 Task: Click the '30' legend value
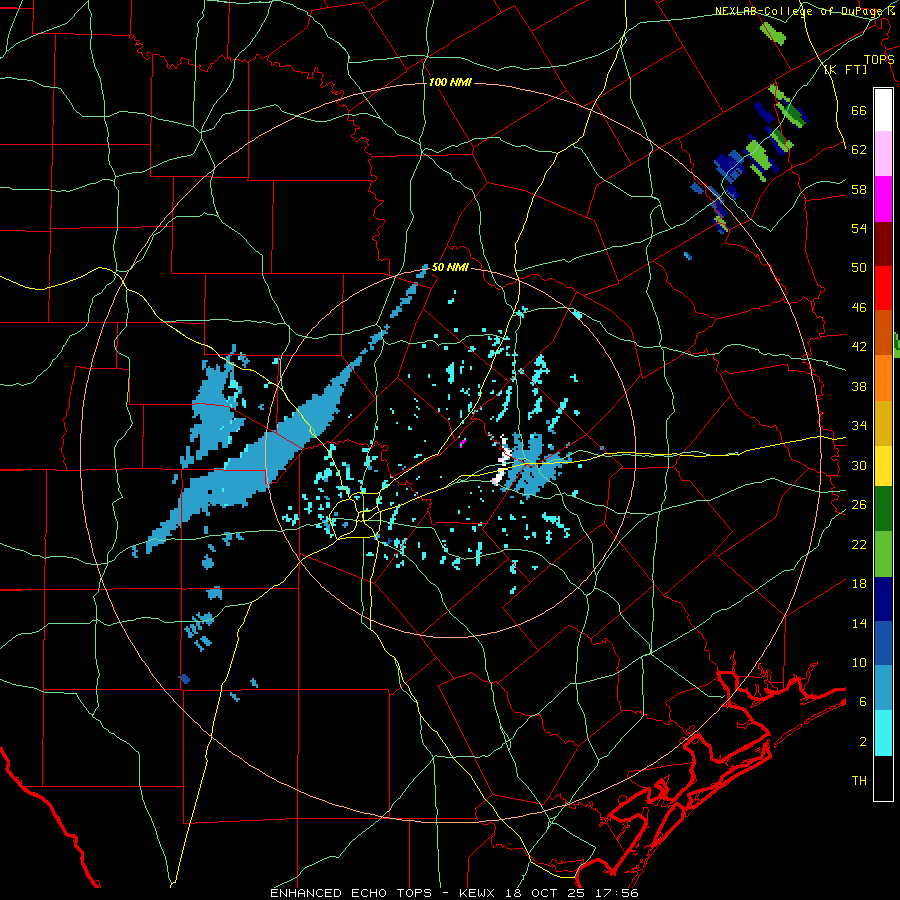click(859, 465)
